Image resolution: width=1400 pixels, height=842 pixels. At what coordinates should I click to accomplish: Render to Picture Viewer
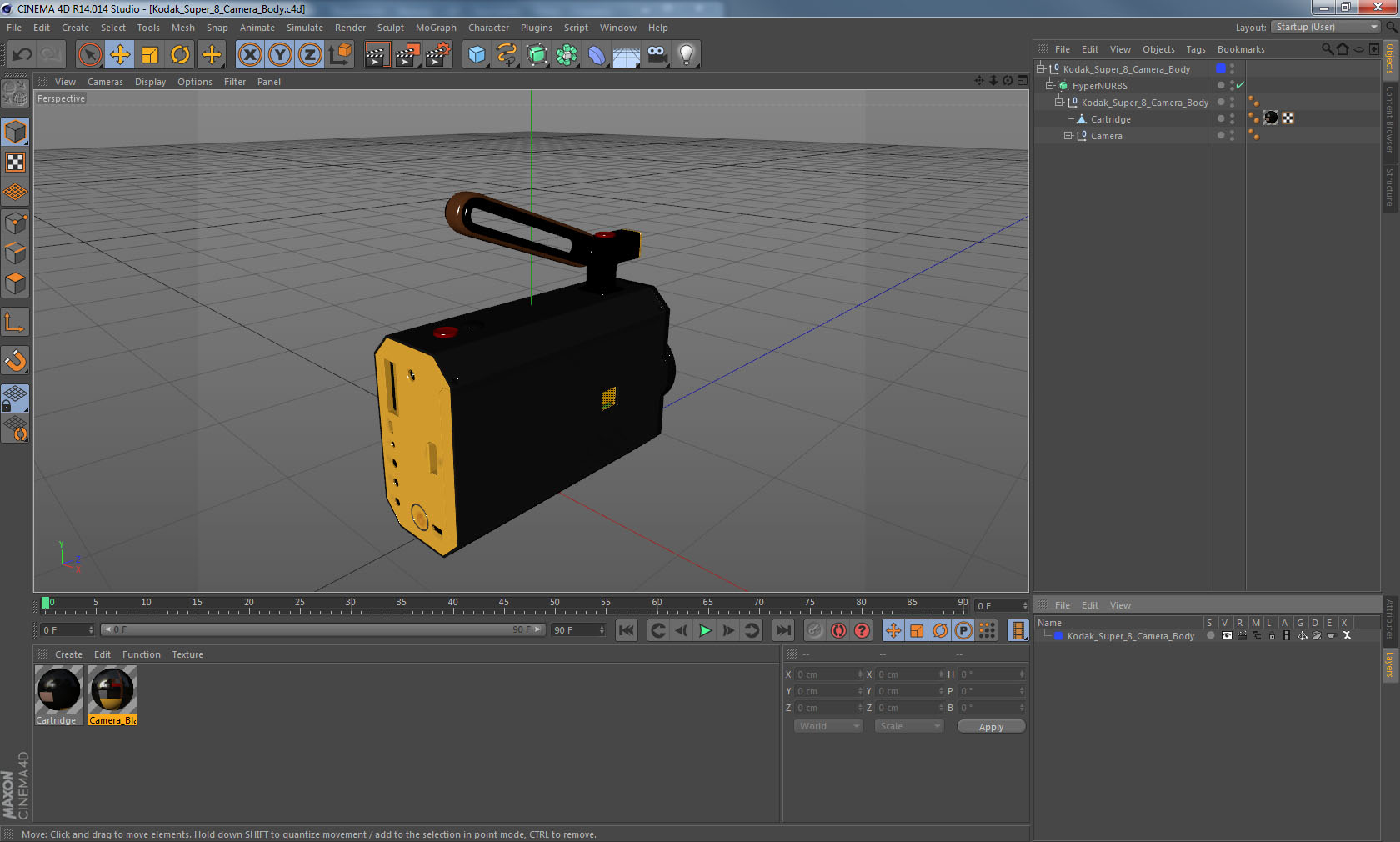(407, 55)
